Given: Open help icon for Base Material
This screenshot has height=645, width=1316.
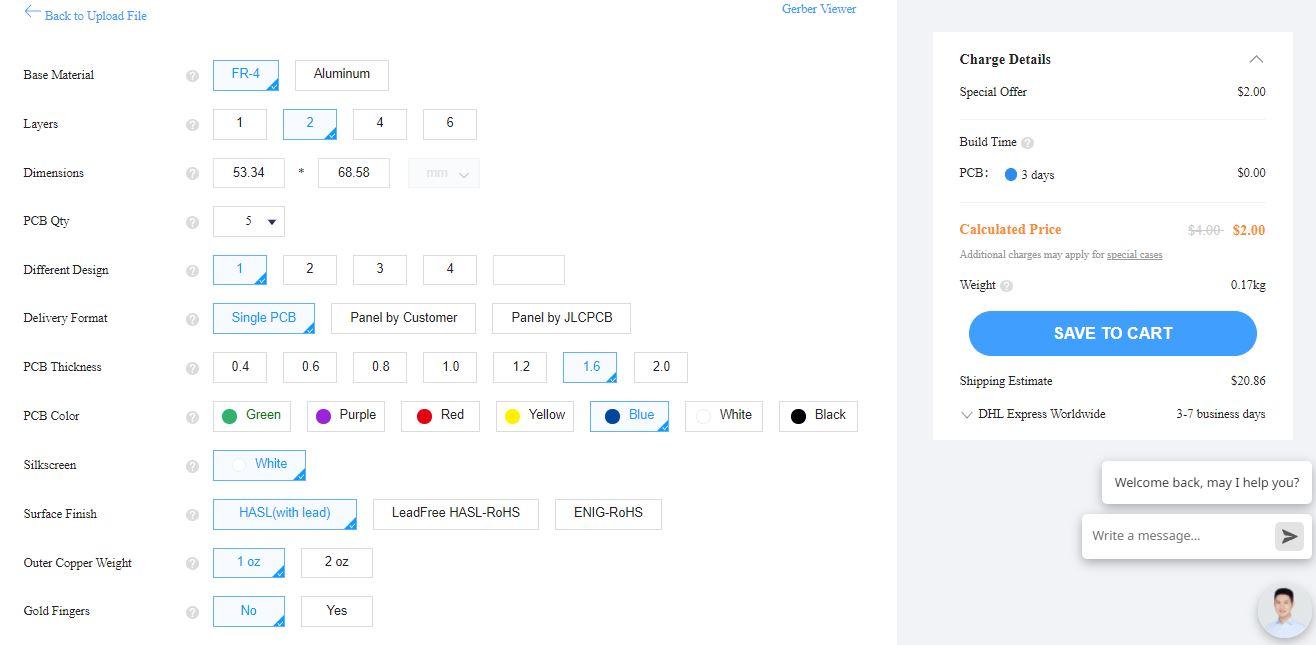Looking at the screenshot, I should pyautogui.click(x=192, y=76).
